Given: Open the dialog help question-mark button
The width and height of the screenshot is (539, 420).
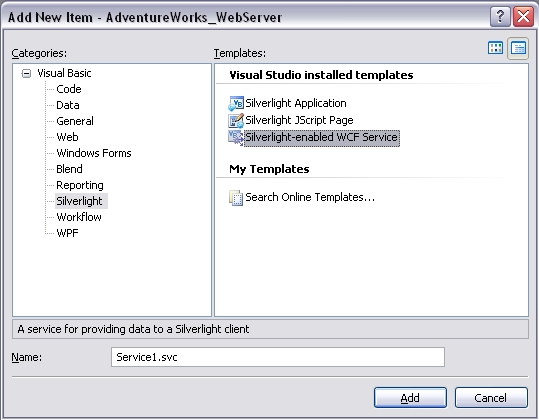Looking at the screenshot, I should 500,16.
